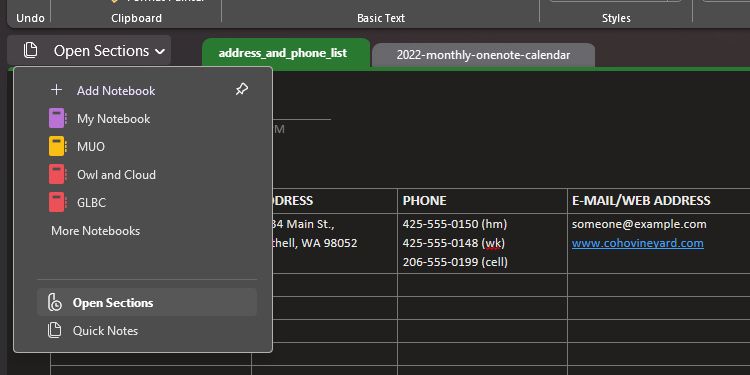Image resolution: width=750 pixels, height=375 pixels.
Task: Click the Styles ribbon group label
Action: (616, 18)
